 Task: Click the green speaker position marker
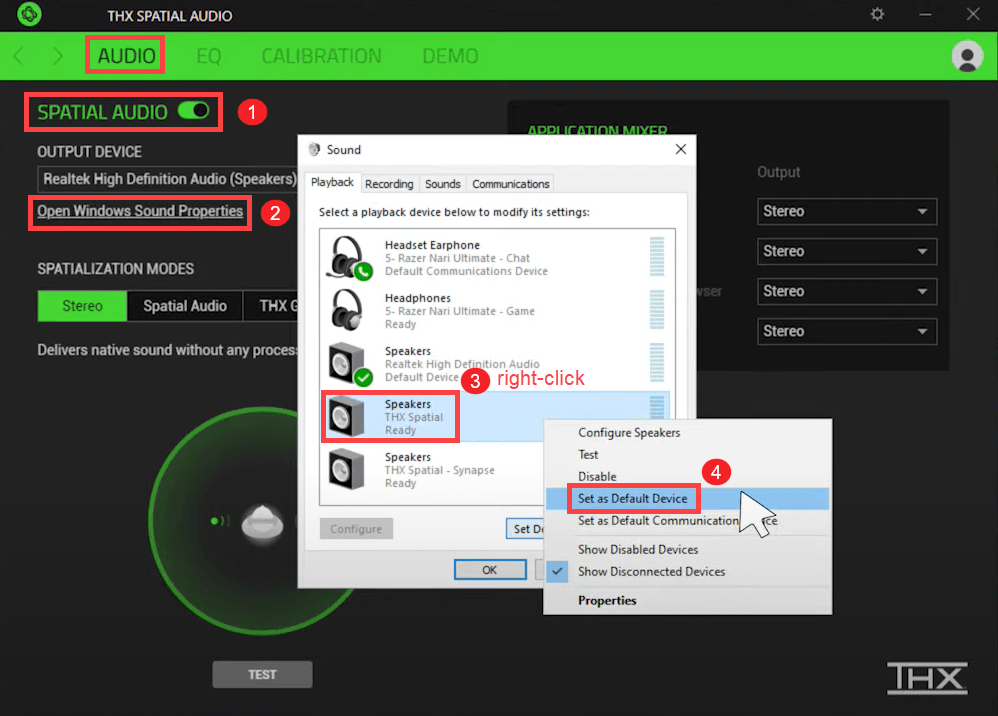pos(220,521)
